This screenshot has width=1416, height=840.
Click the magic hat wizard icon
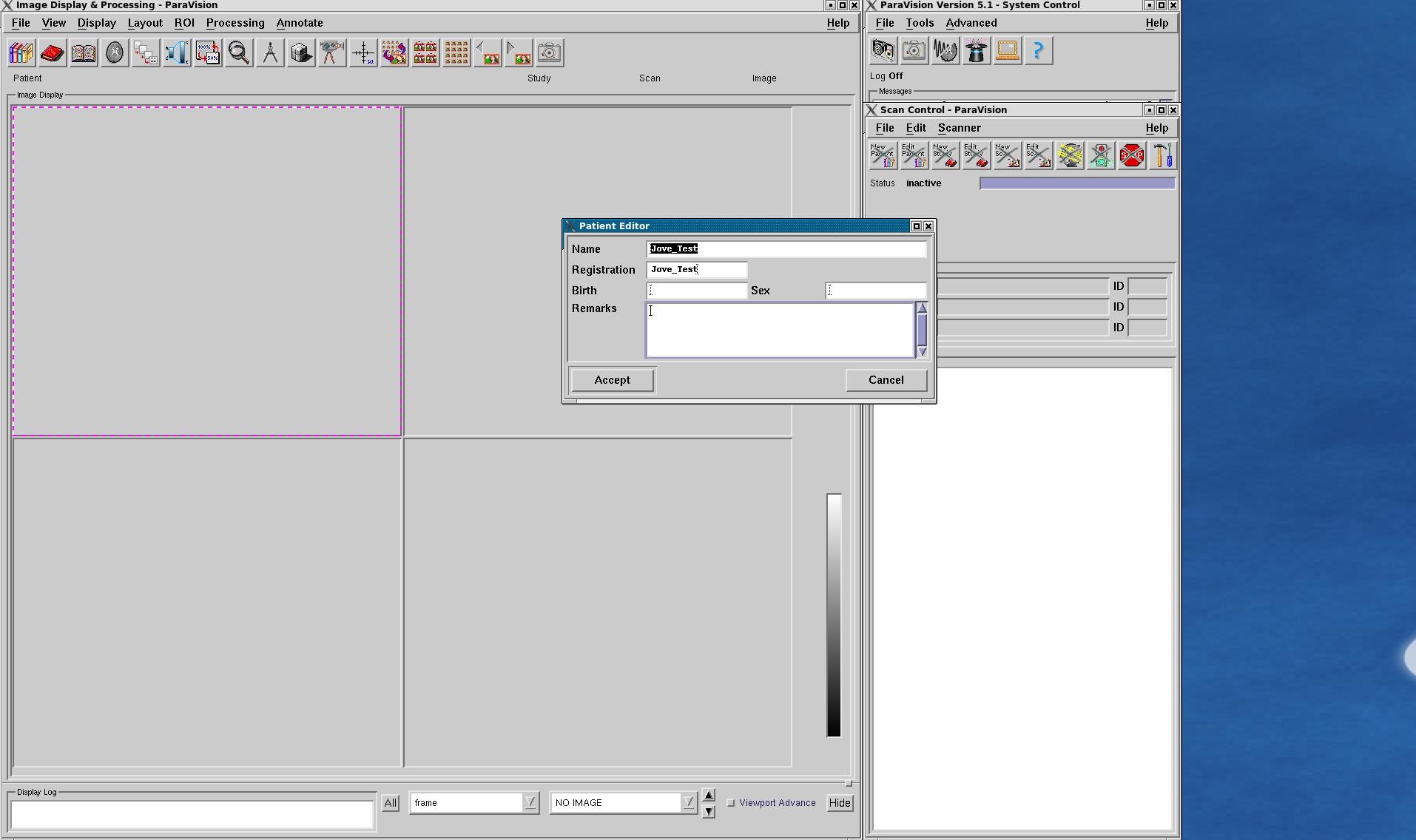click(x=976, y=51)
